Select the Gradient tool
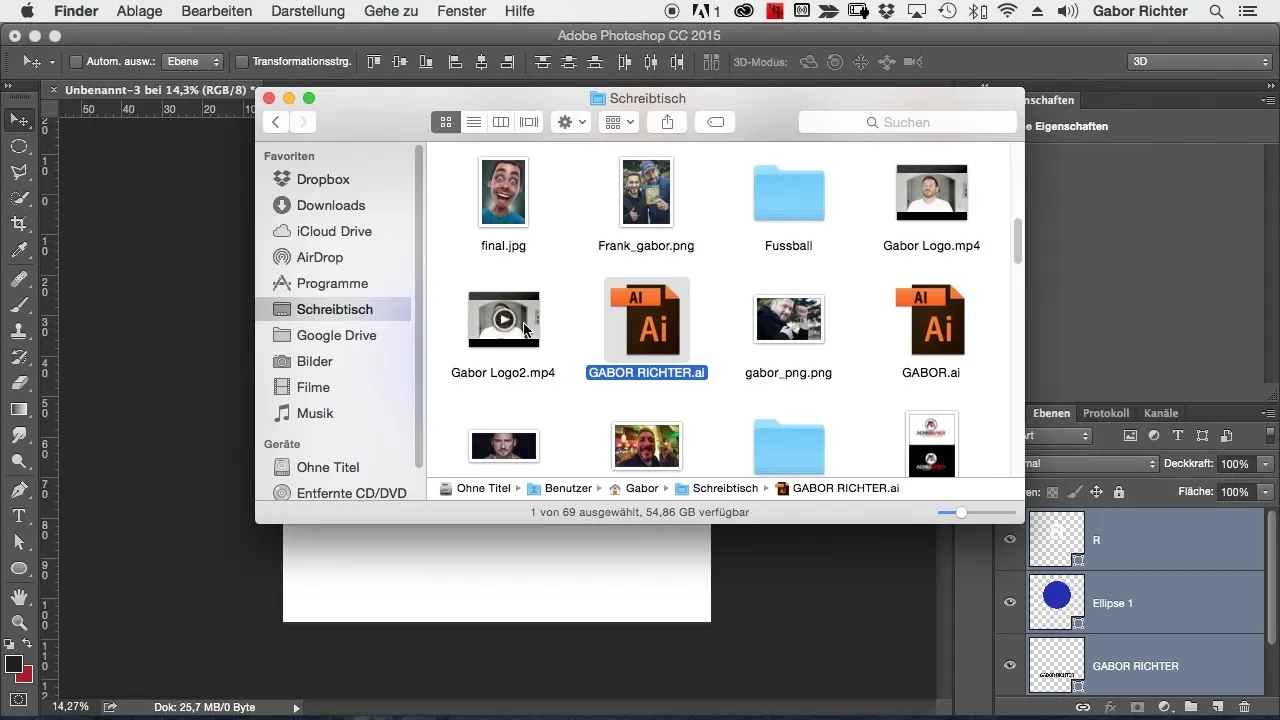Image resolution: width=1280 pixels, height=720 pixels. pos(19,408)
